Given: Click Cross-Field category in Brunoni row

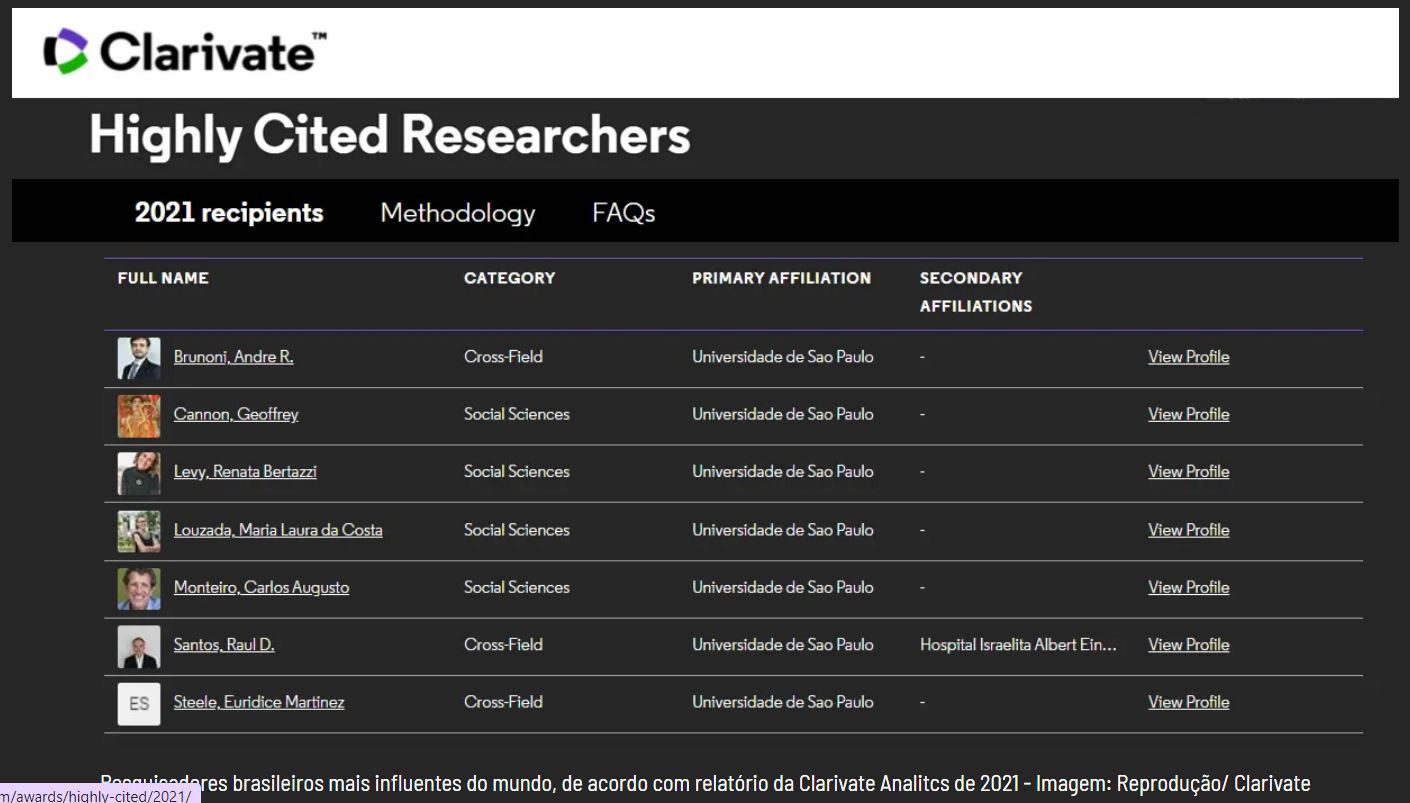Looking at the screenshot, I should pos(503,357).
